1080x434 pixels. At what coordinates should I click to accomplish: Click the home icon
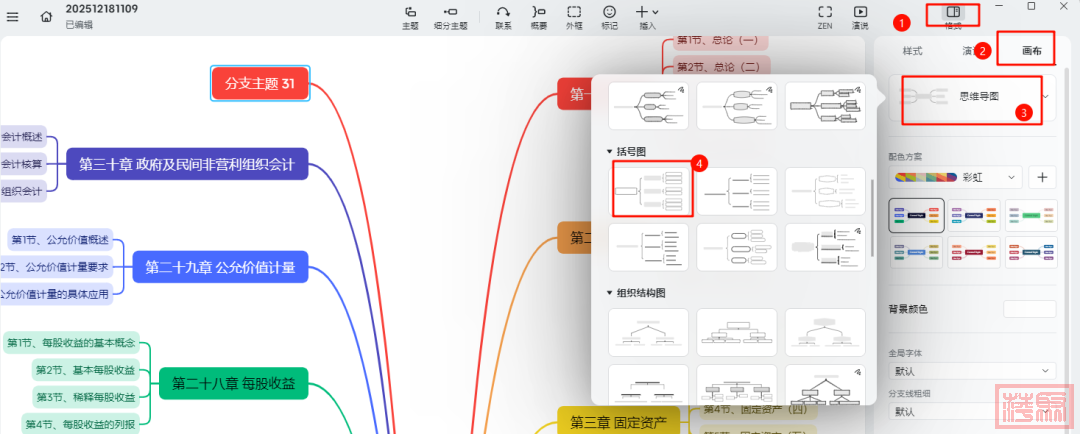pyautogui.click(x=46, y=16)
